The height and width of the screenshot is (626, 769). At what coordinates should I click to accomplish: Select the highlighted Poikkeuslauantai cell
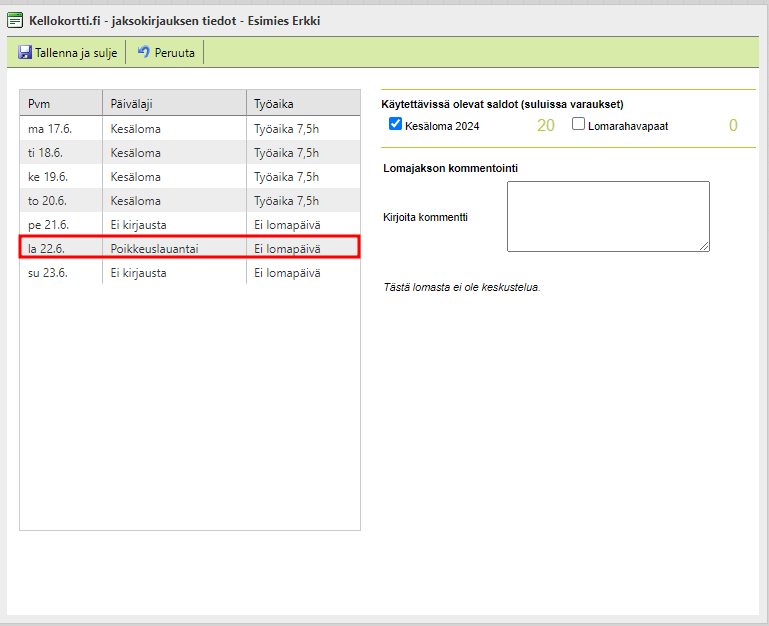click(155, 248)
